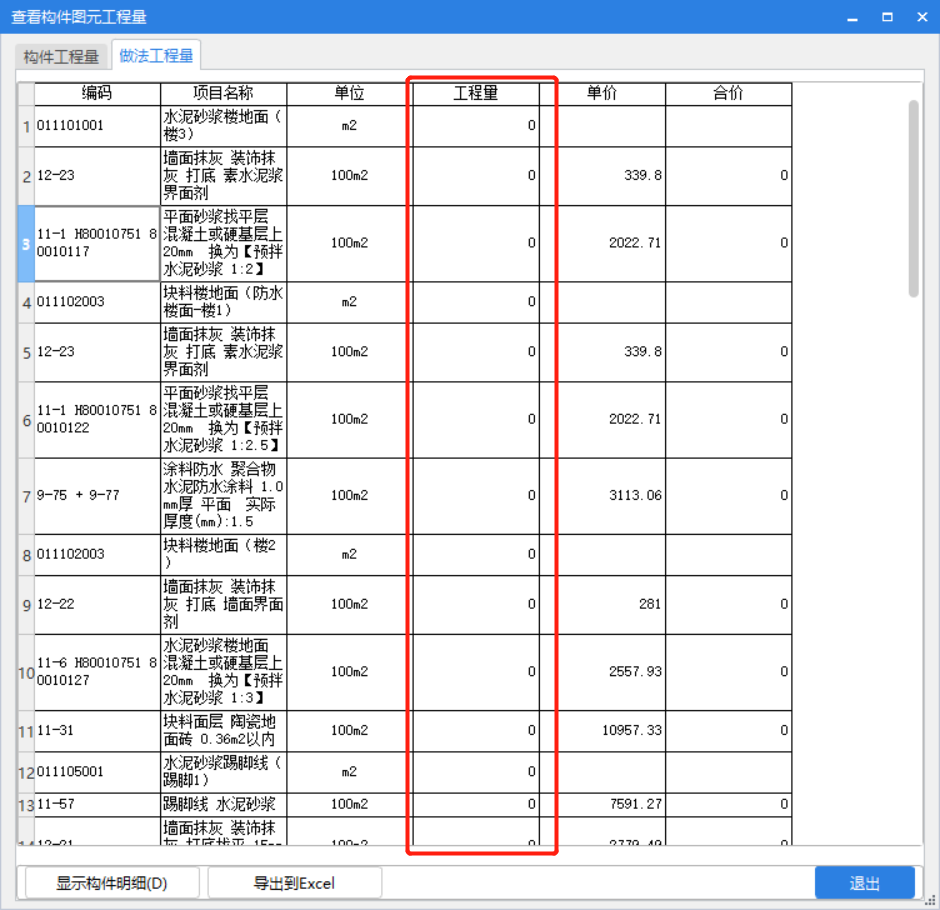
Task: Click item name 涂料防水 聚合物水泥防水涂料
Action: click(224, 496)
